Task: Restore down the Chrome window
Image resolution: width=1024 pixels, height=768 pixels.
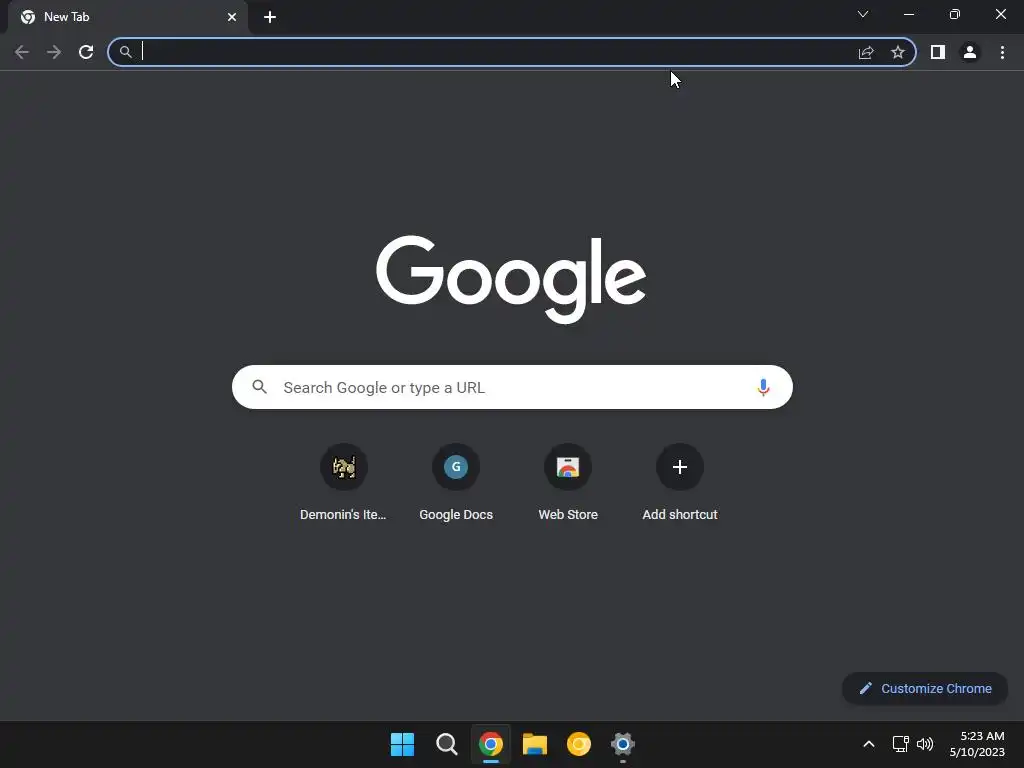Action: pos(955,14)
